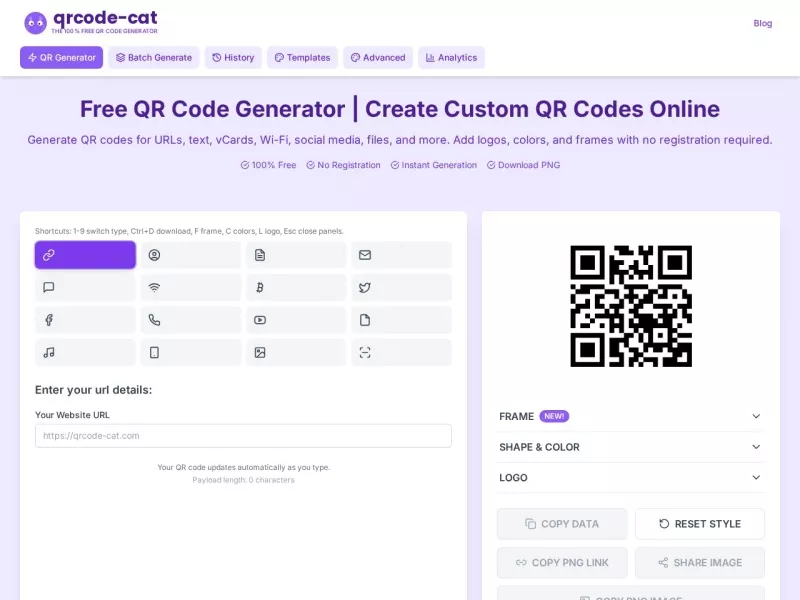Select the Wi-Fi QR type
Screen dimensions: 800x600
coord(191,287)
